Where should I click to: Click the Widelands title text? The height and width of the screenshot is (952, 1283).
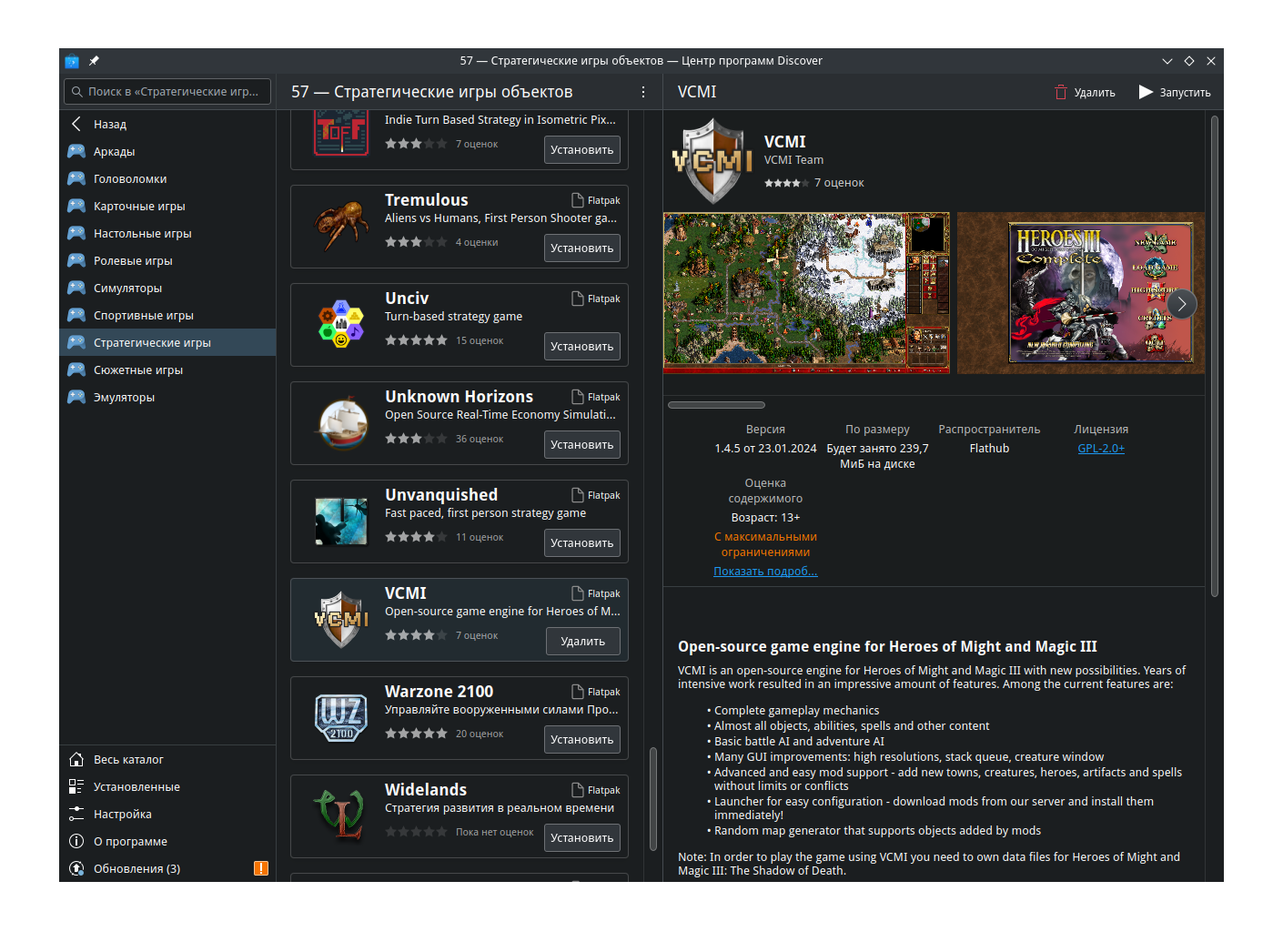(x=426, y=790)
